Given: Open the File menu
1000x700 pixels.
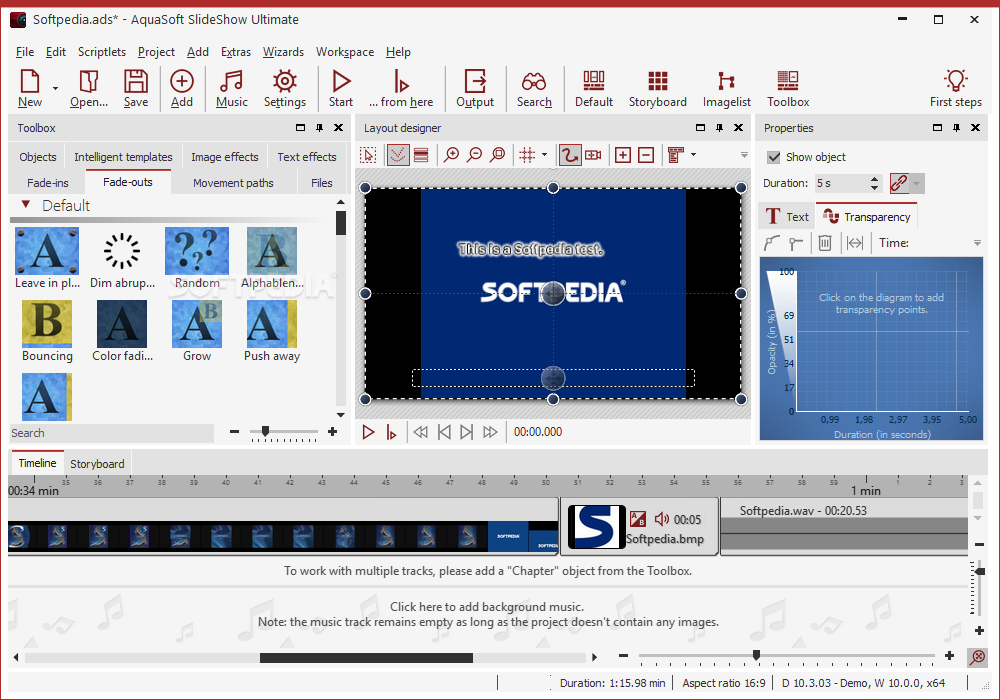Looking at the screenshot, I should tap(25, 52).
